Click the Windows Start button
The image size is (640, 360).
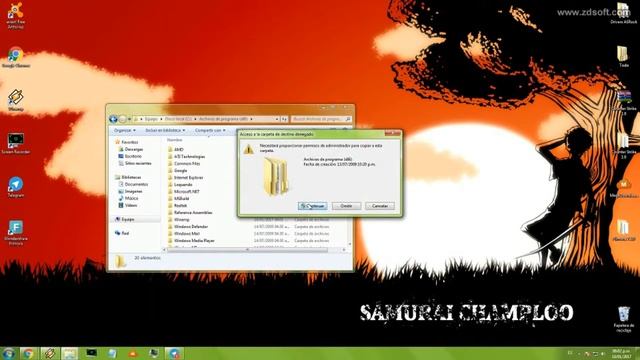[8, 353]
